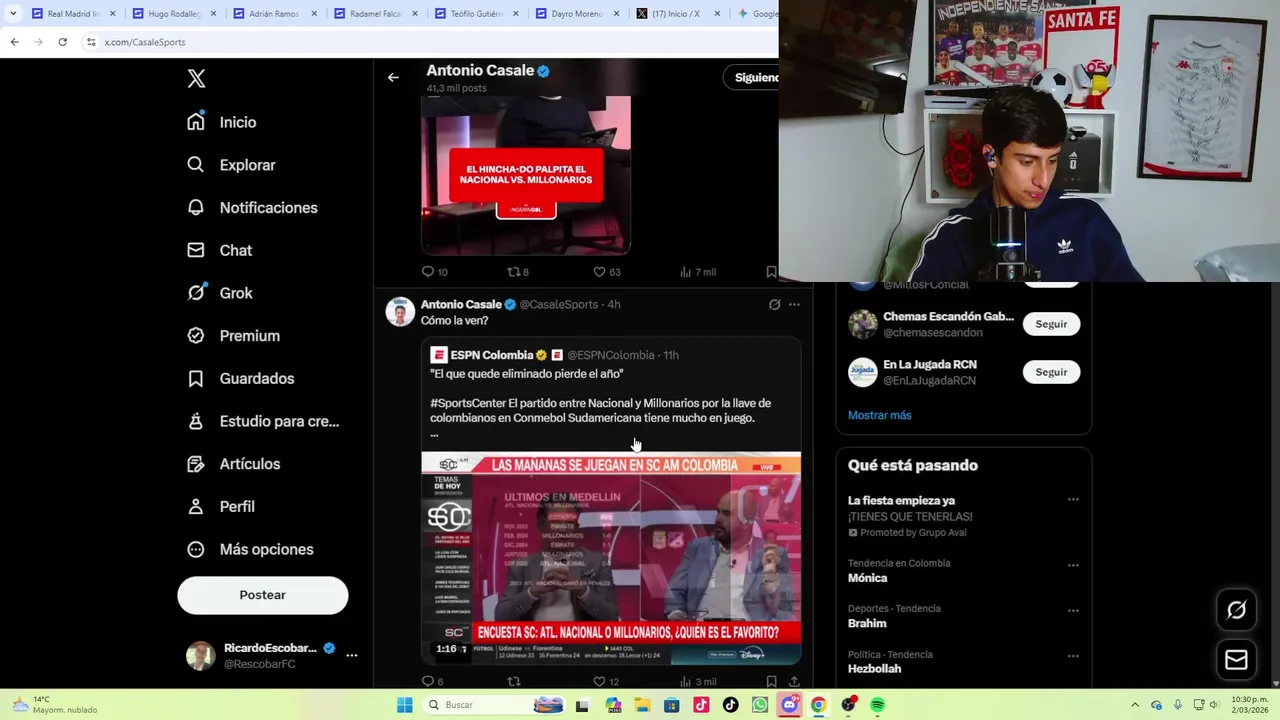1280x720 pixels.
Task: Click Grok icon on Cómo la ven post
Action: (x=774, y=304)
